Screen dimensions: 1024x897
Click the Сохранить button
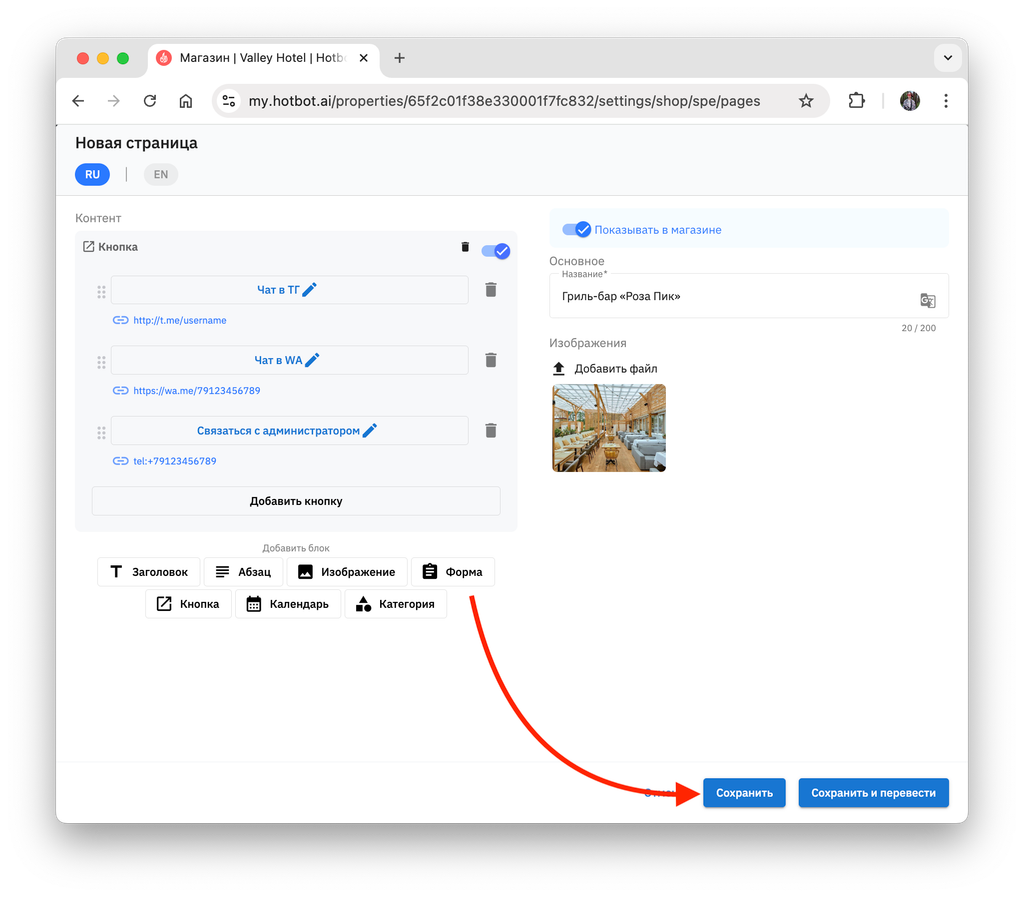tap(744, 793)
